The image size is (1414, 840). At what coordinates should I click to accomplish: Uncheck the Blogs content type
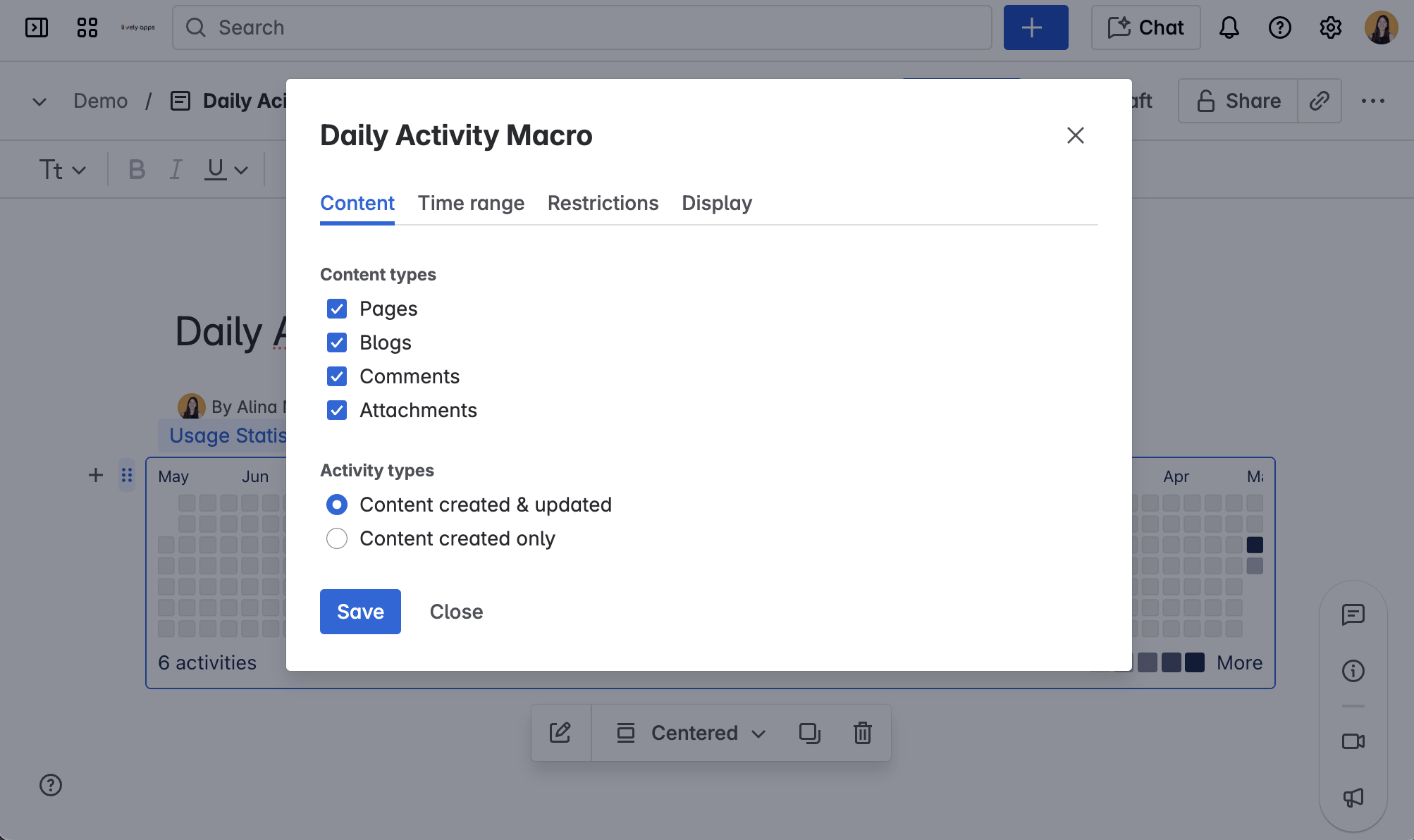pyautogui.click(x=337, y=342)
